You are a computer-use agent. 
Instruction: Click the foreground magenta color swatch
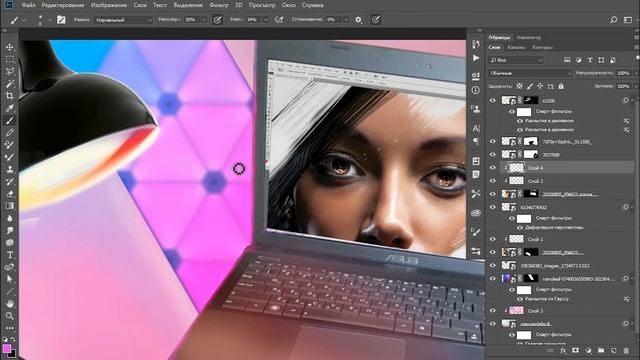(x=7, y=348)
